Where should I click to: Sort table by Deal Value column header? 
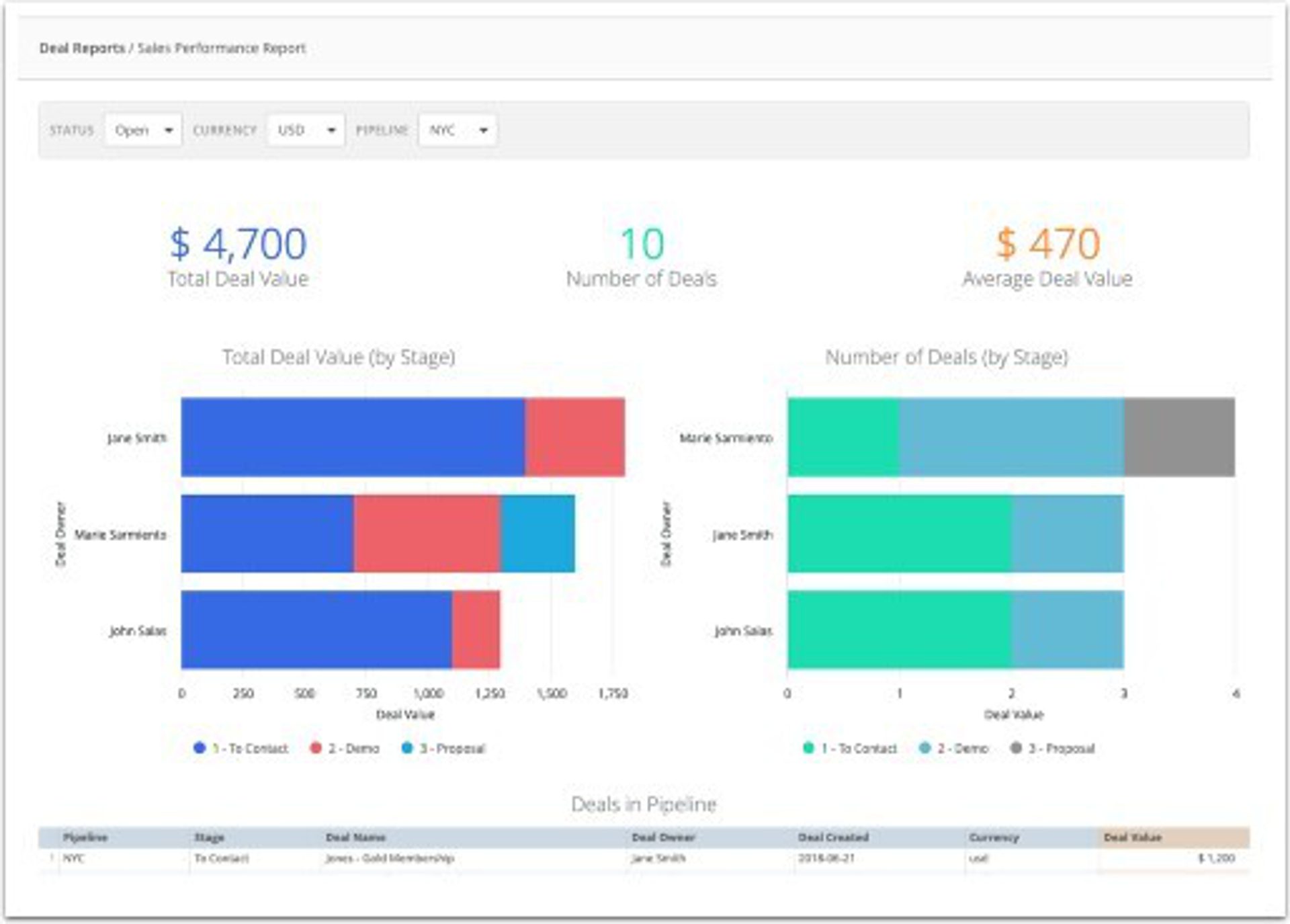(1133, 837)
